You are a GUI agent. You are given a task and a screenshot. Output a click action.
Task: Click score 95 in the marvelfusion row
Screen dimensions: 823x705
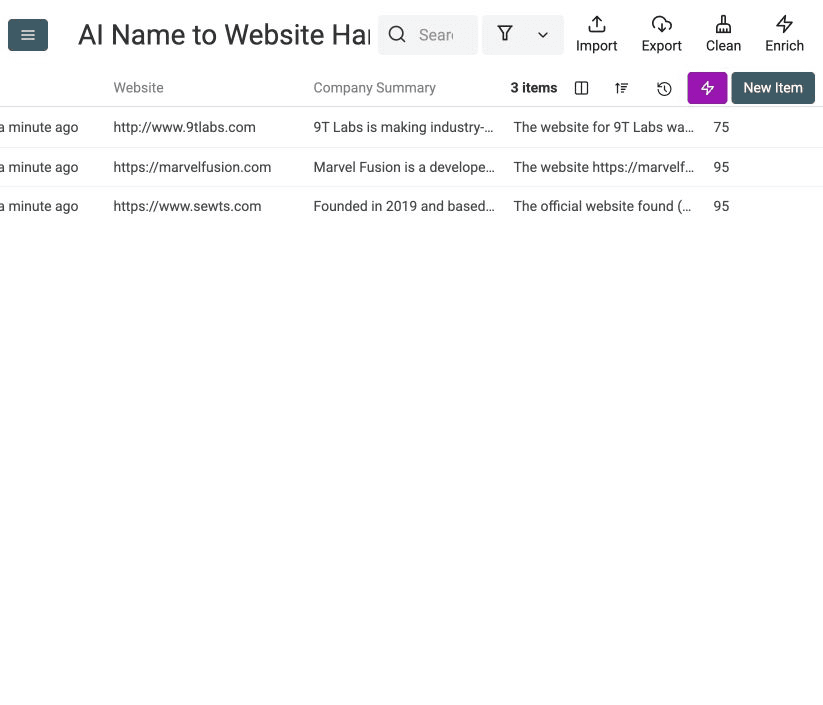tap(721, 167)
